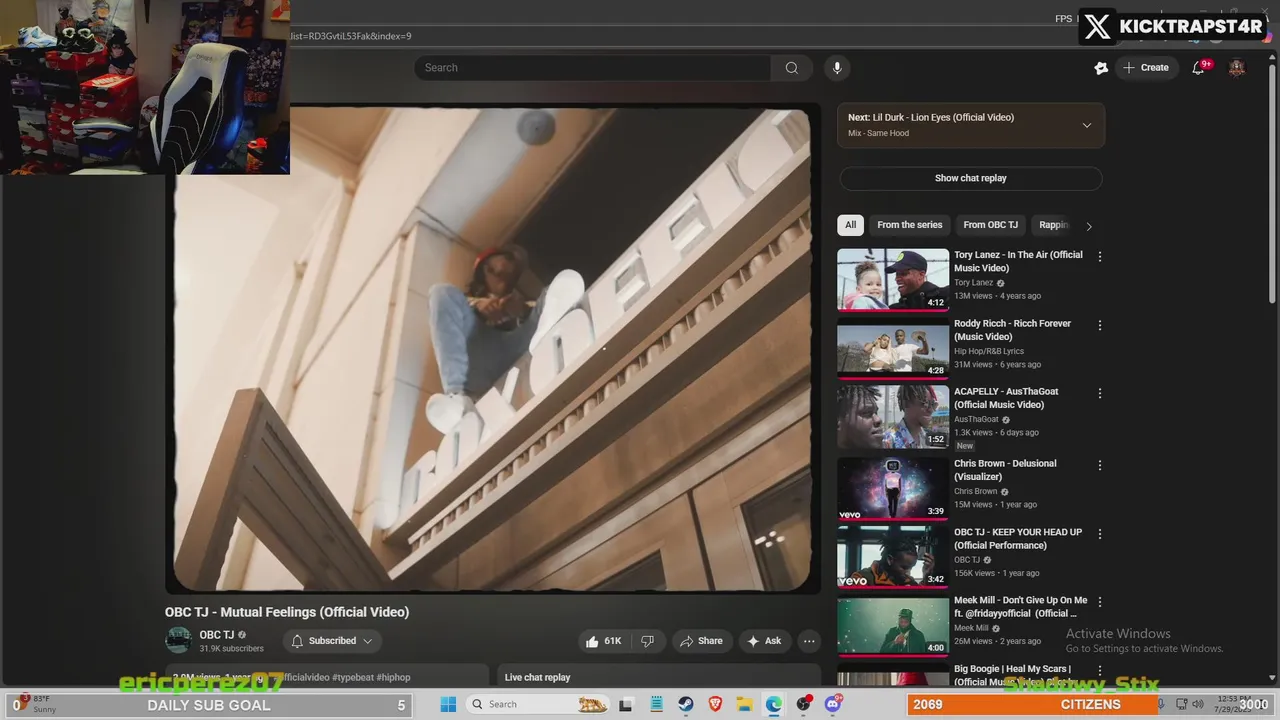1280x720 pixels.
Task: Open Steam from the taskbar
Action: pyautogui.click(x=685, y=704)
